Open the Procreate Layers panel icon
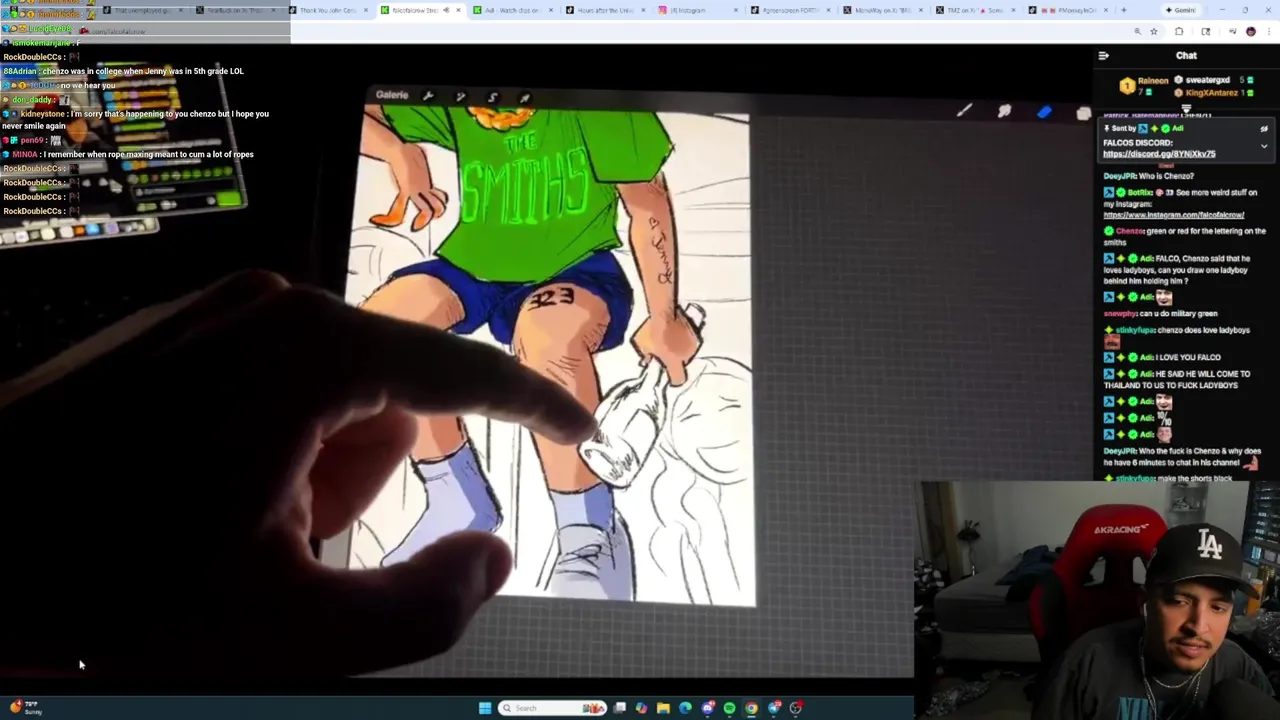Viewport: 1280px width, 720px height. pos(1084,113)
